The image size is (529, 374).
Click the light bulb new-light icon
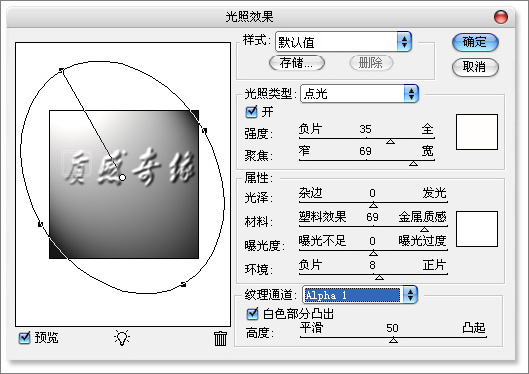coord(122,338)
